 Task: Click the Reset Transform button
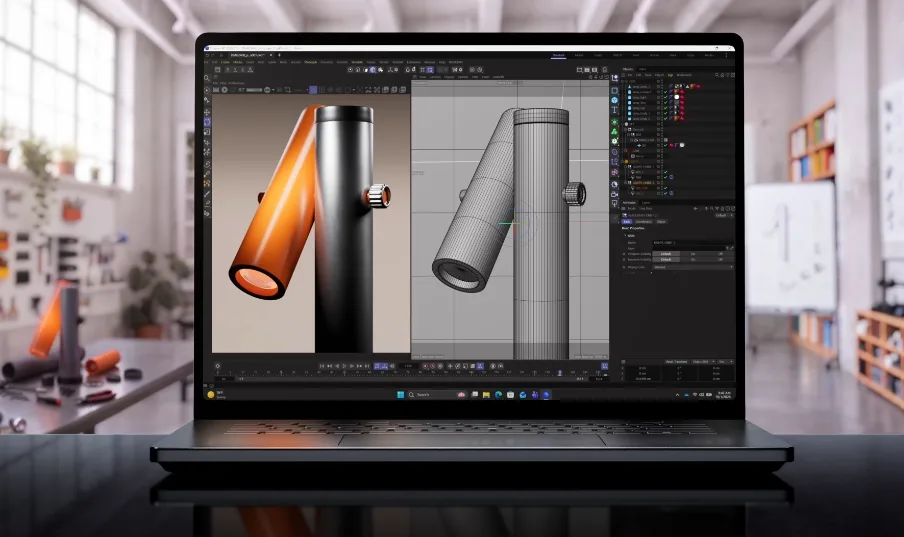pyautogui.click(x=676, y=362)
